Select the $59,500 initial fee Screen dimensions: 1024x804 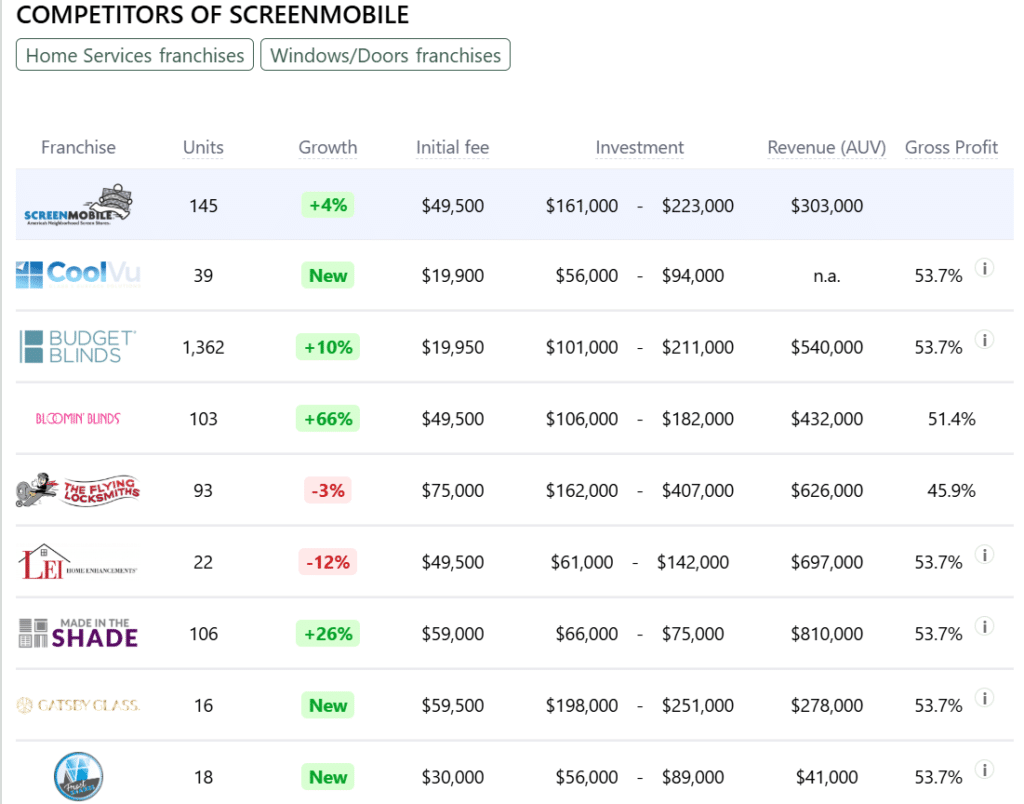(x=453, y=705)
